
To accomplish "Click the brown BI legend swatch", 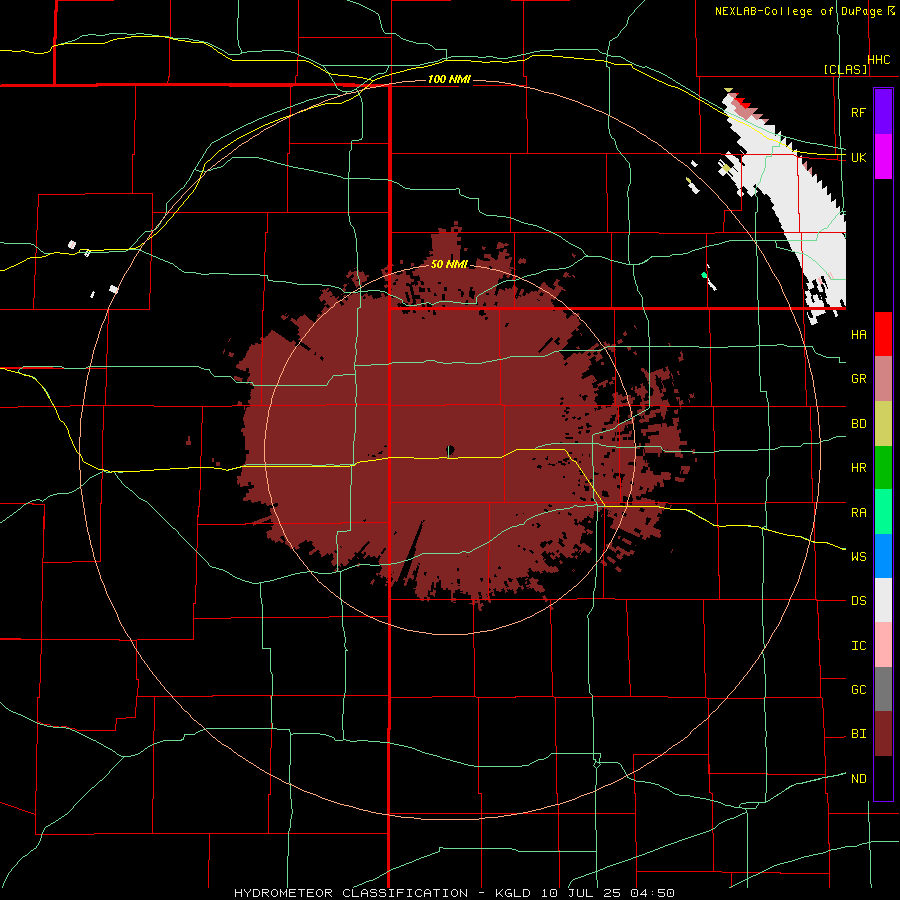I will click(x=883, y=734).
